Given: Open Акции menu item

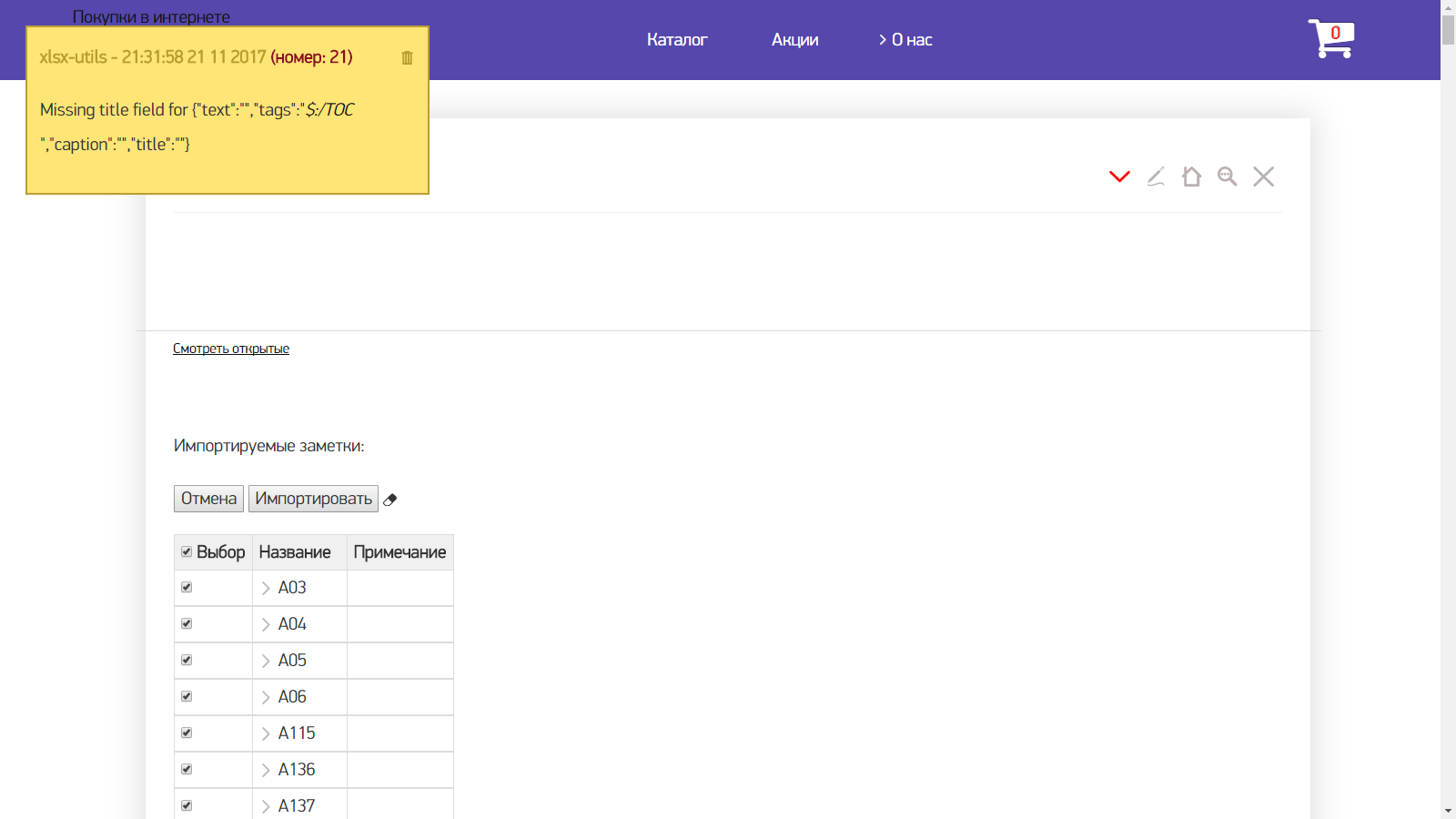Looking at the screenshot, I should pyautogui.click(x=795, y=39).
